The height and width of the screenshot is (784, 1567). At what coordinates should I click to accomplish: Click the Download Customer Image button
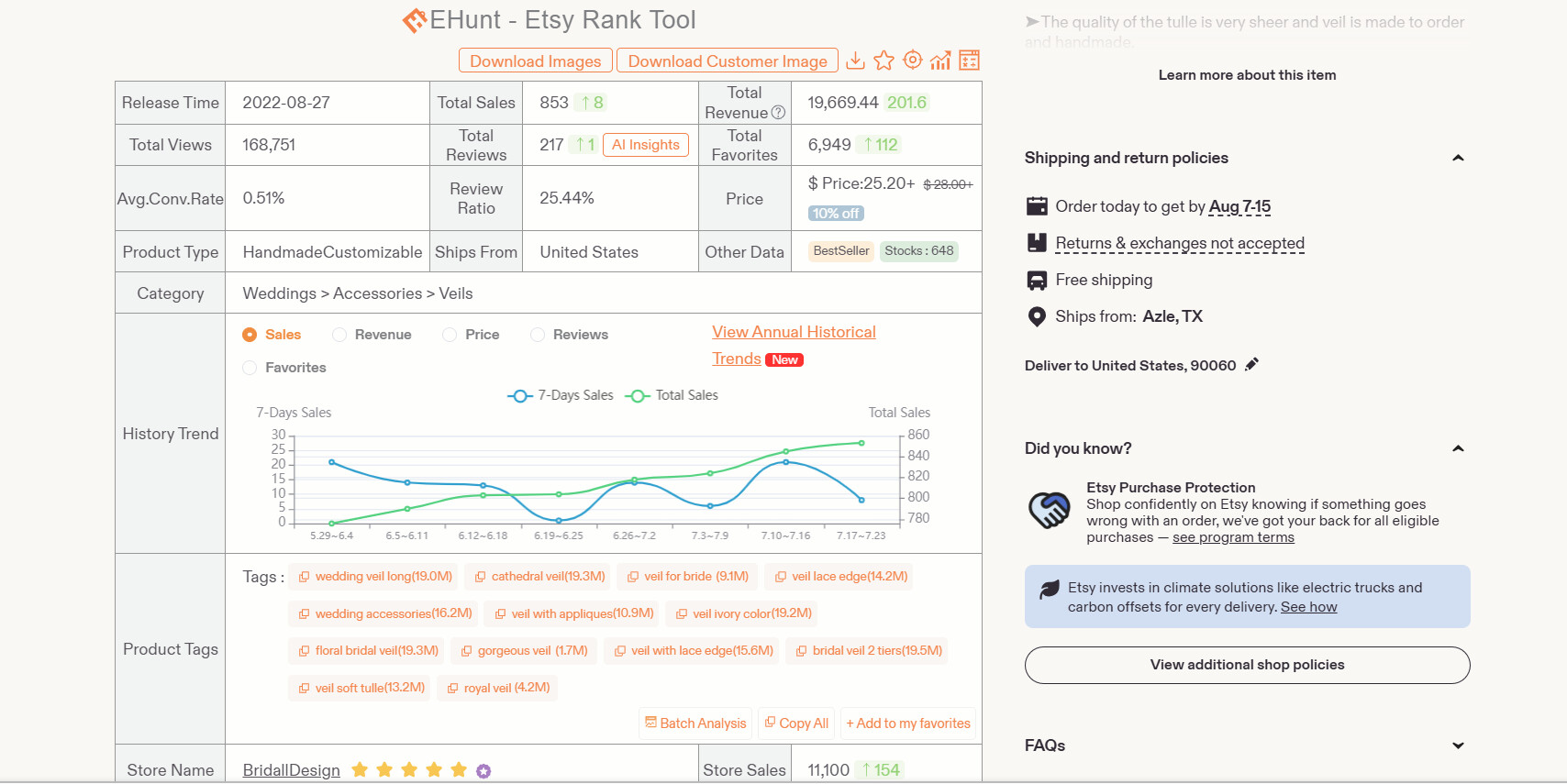tap(728, 61)
